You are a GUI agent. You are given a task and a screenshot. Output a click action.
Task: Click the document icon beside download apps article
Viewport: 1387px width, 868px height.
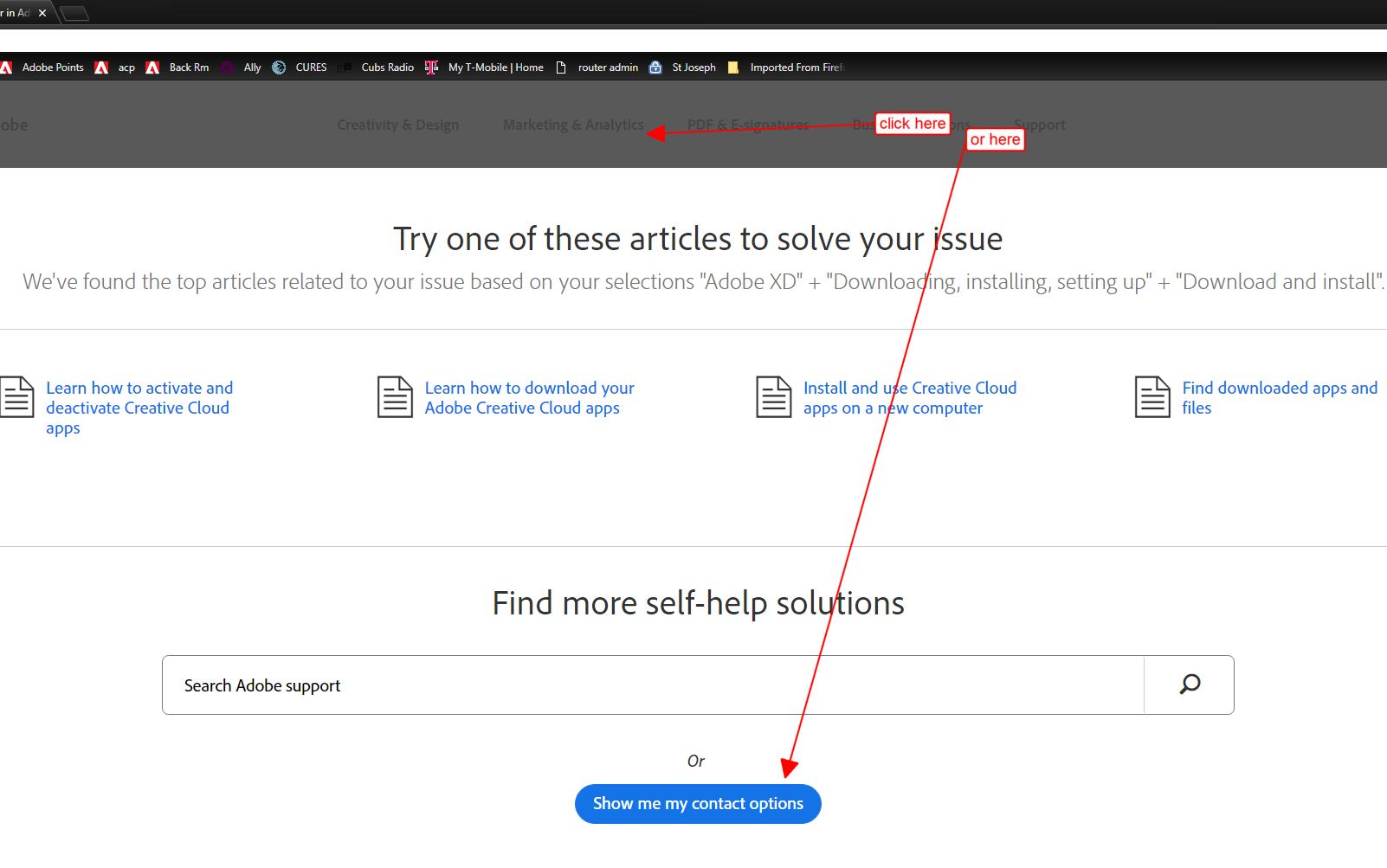coord(395,397)
